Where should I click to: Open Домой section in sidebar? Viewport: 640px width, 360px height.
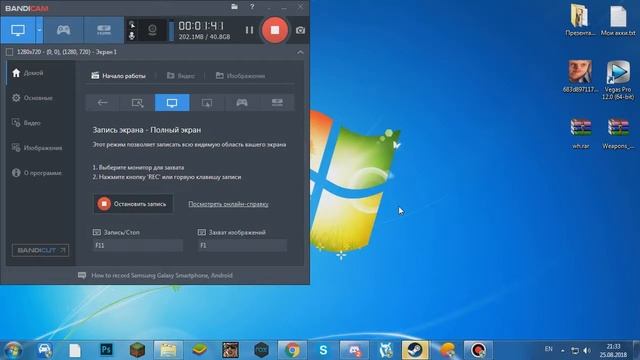28,73
